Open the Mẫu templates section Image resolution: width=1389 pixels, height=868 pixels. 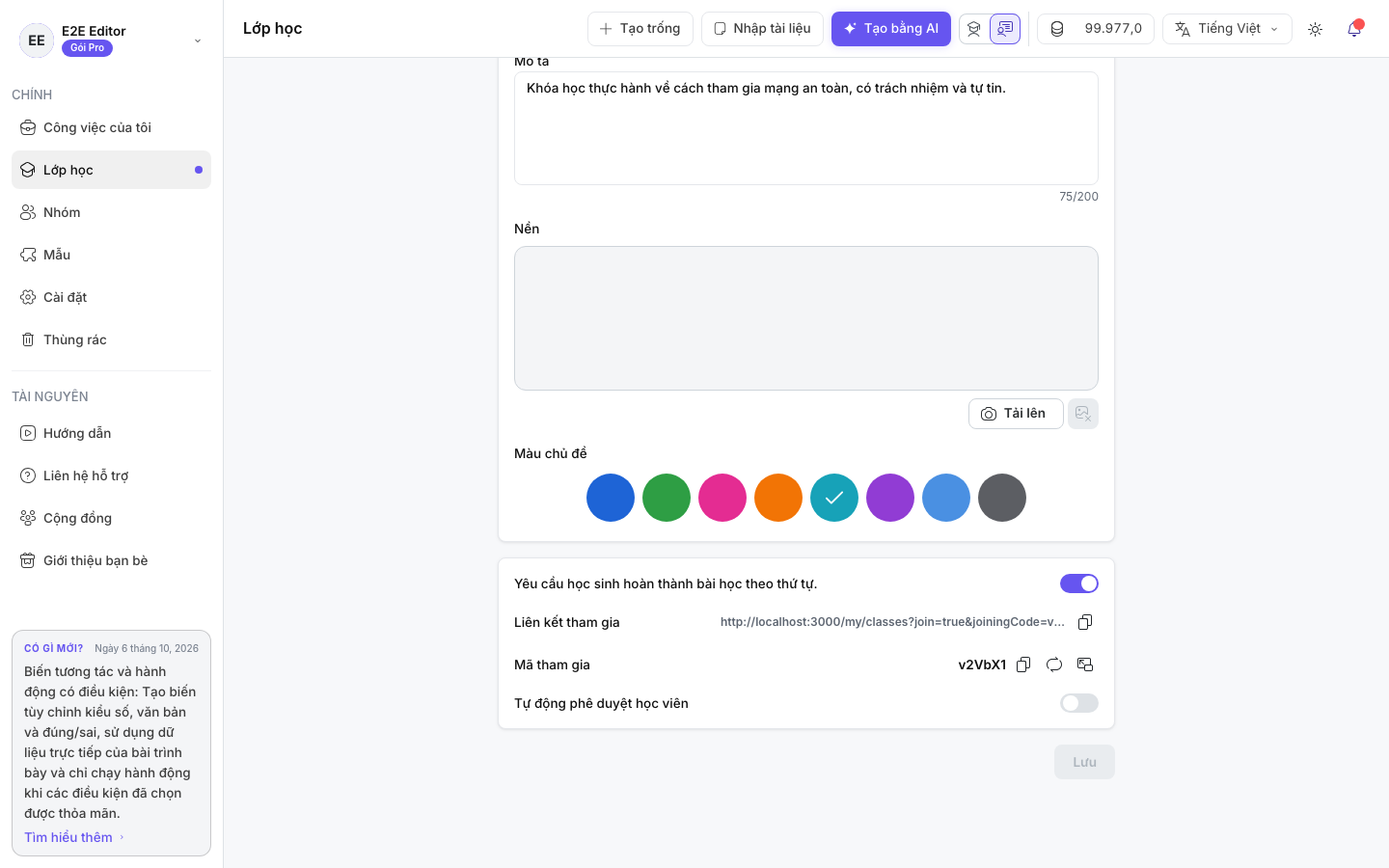pyautogui.click(x=111, y=255)
